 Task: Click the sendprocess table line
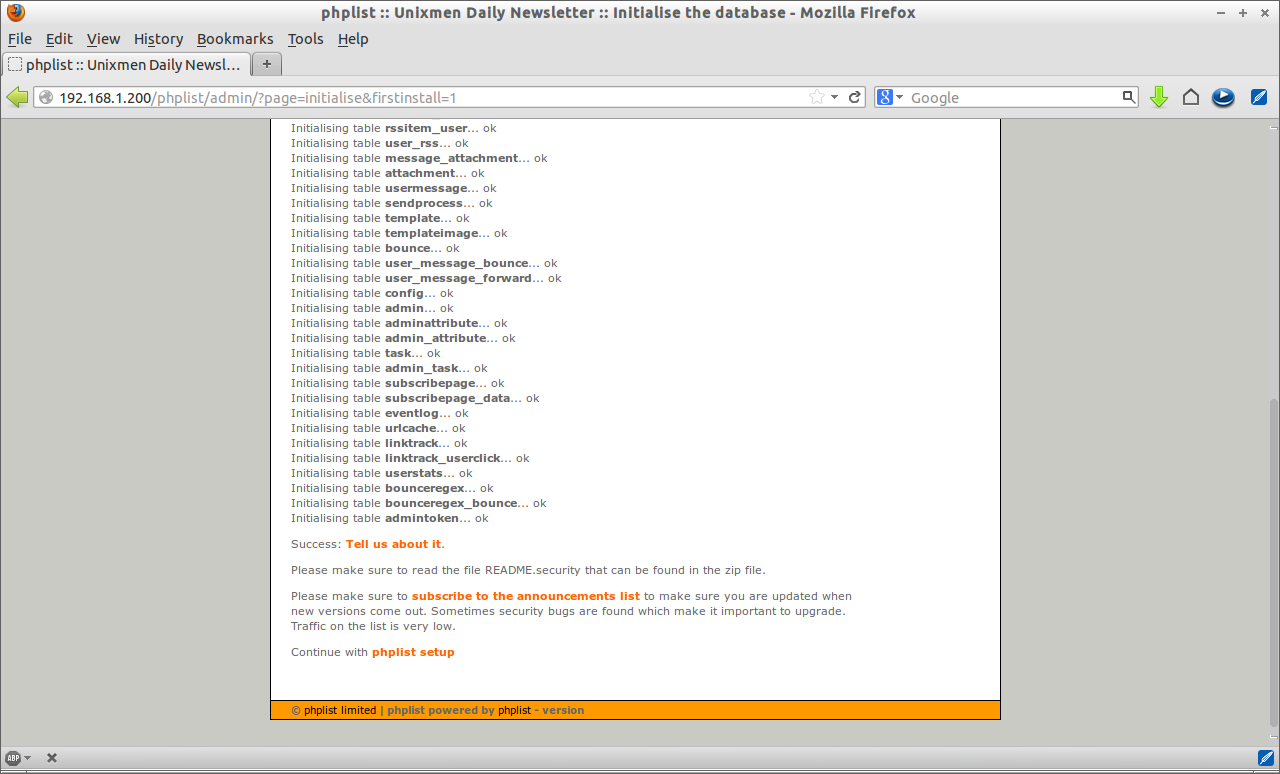[392, 203]
